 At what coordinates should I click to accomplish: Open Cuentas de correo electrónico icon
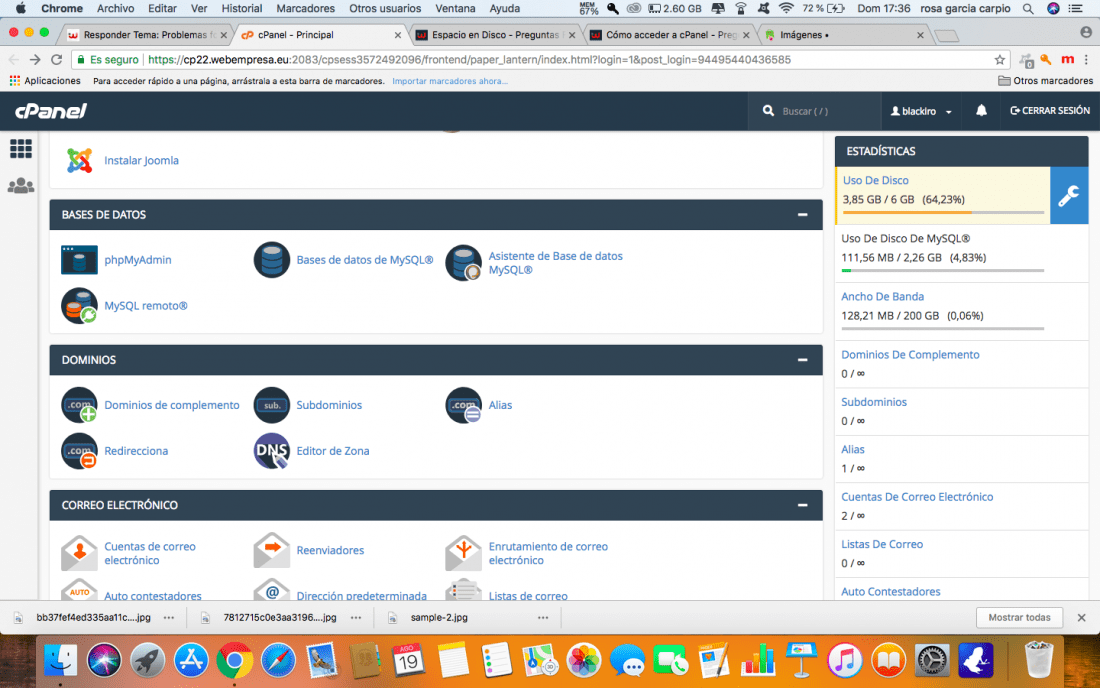click(x=79, y=553)
